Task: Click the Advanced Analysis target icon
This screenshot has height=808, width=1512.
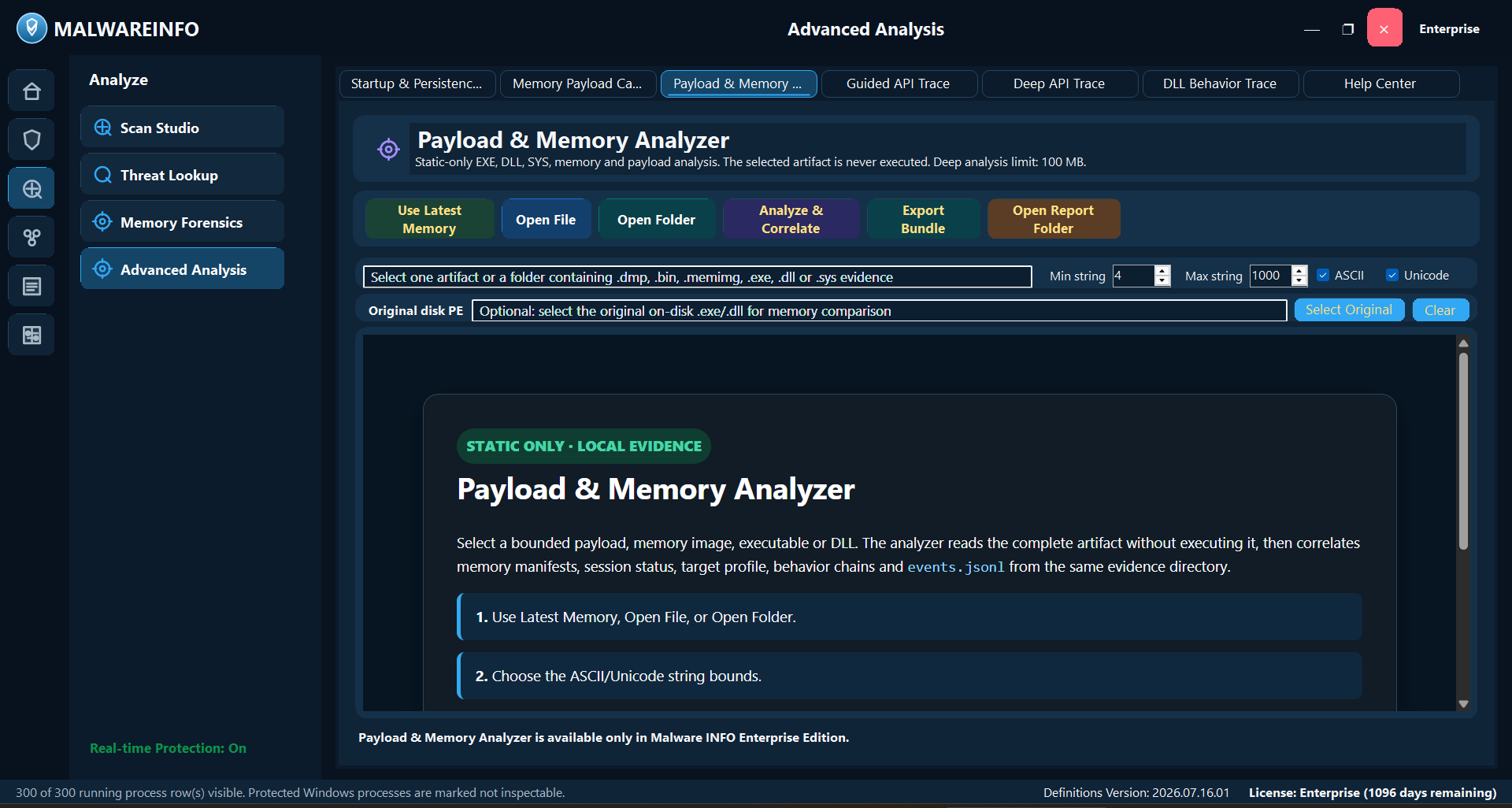Action: (102, 269)
